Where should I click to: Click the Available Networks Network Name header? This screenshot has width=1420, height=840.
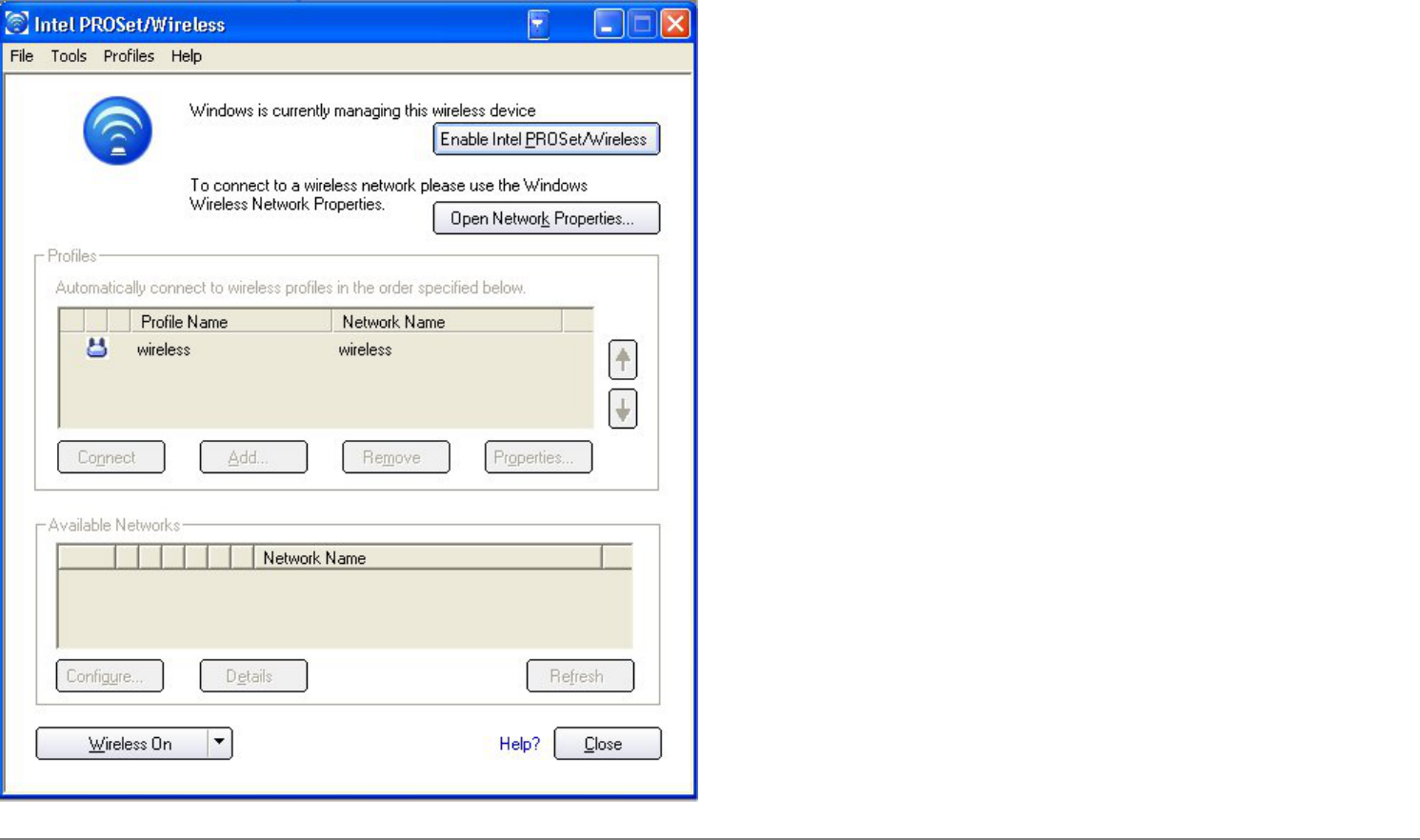(x=428, y=557)
